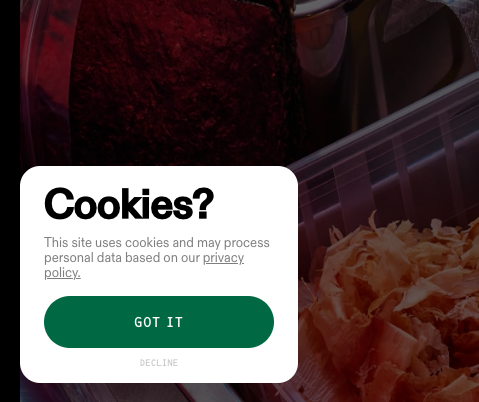Screen dimensions: 479x402
Task: Click the question mark in the heading
Action: coord(204,203)
